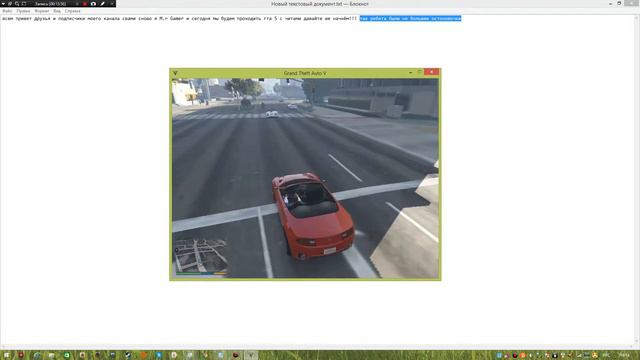Open the active GTA V taskbar icon

point(251,356)
